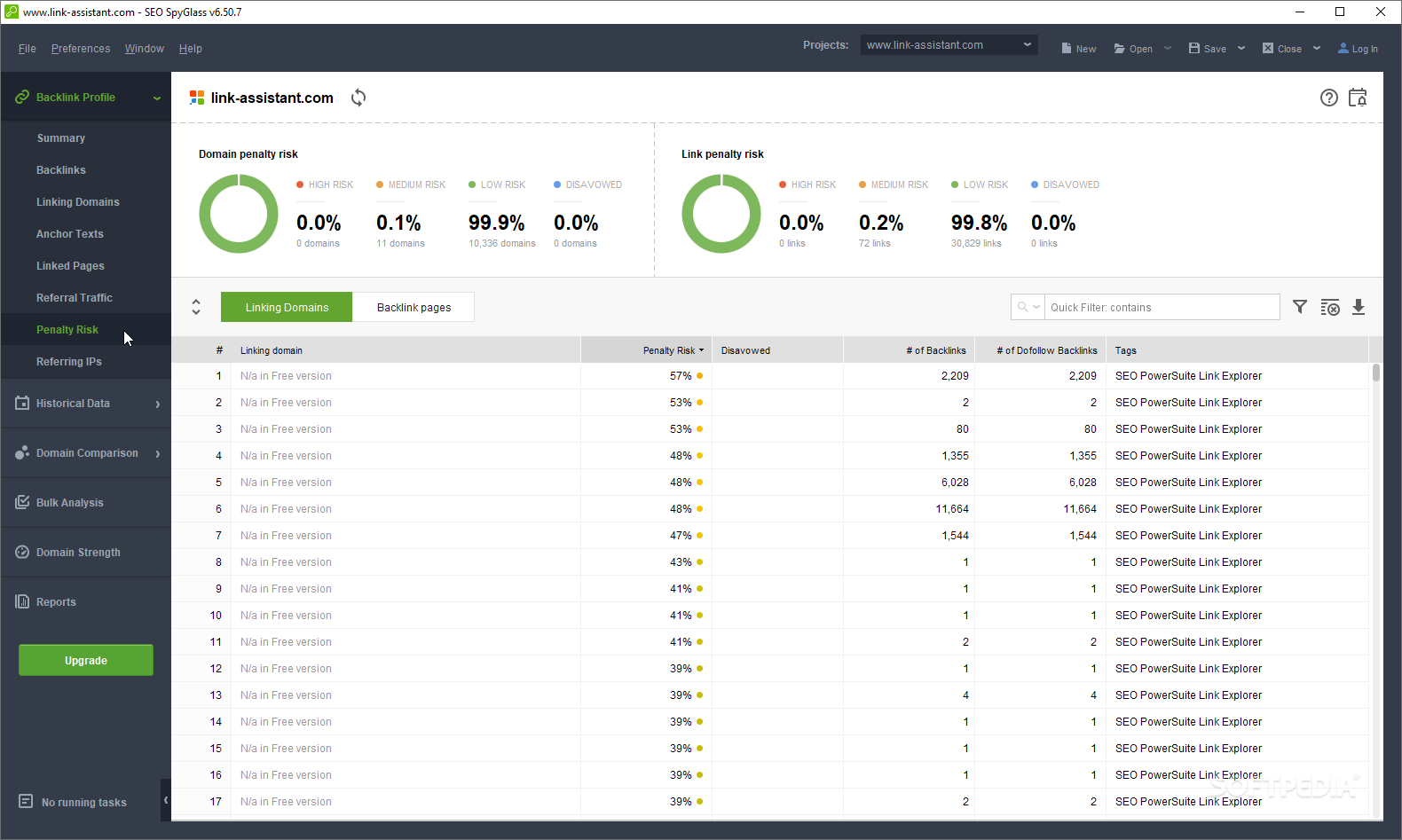The image size is (1402, 840).
Task: Click the Domain Comparison icon
Action: [x=22, y=452]
